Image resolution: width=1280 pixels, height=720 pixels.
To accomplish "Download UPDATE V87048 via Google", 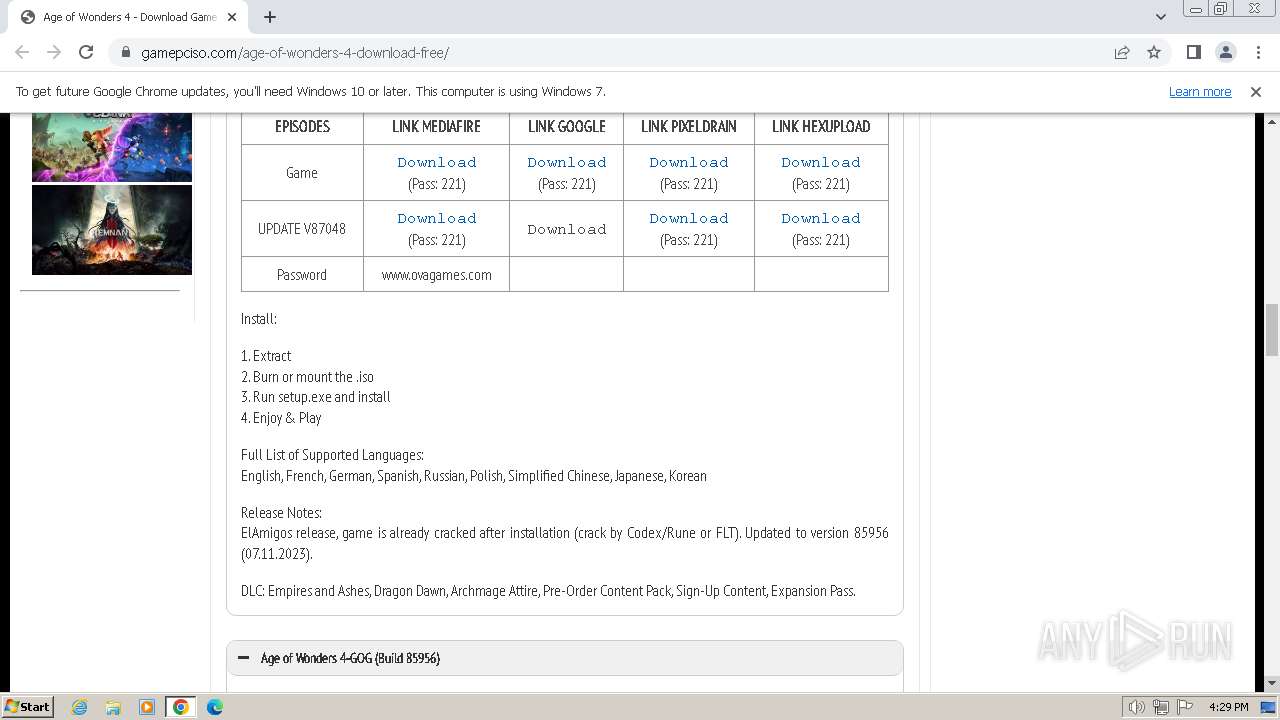I will [567, 229].
